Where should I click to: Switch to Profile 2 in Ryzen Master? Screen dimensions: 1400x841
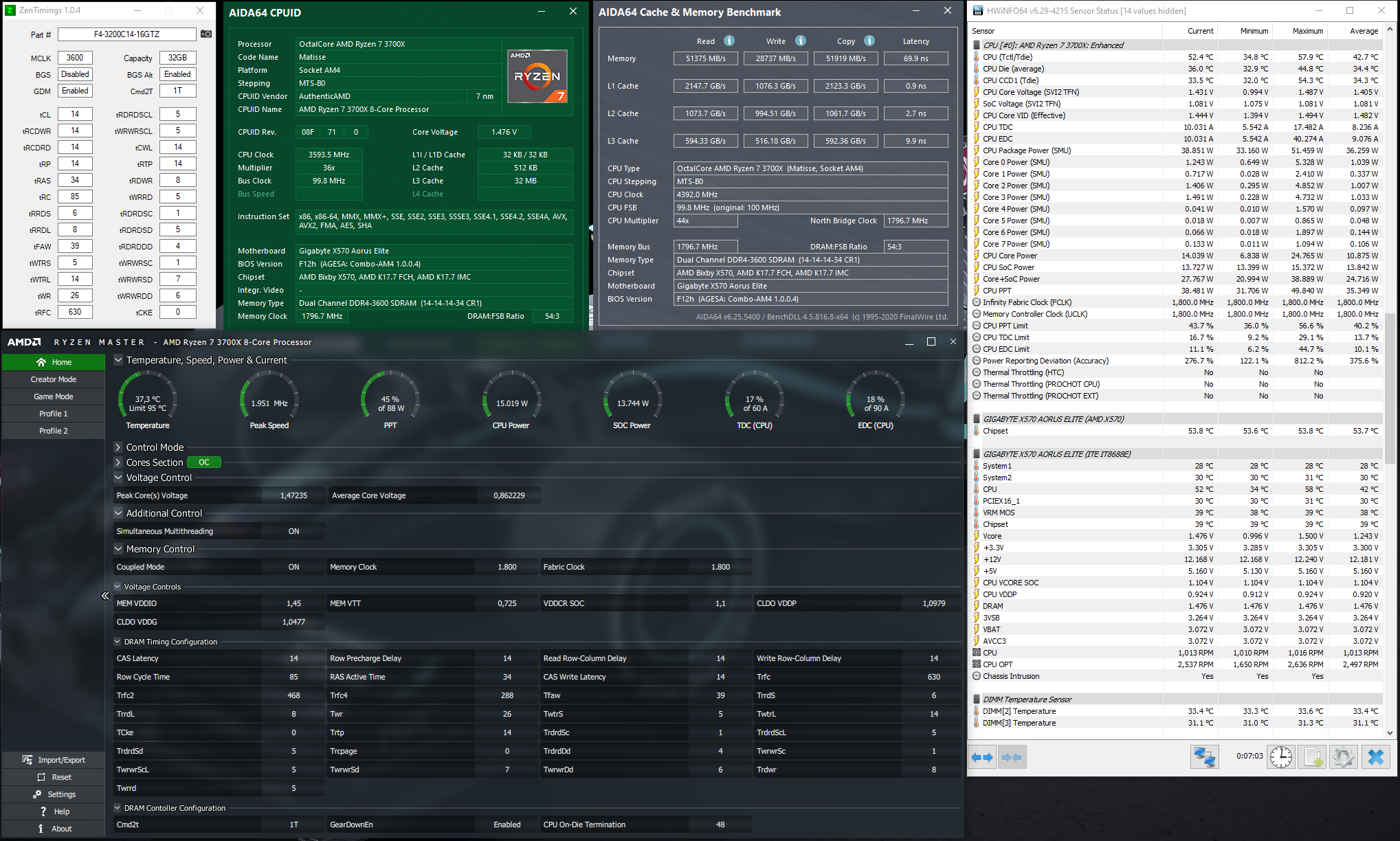pyautogui.click(x=54, y=431)
